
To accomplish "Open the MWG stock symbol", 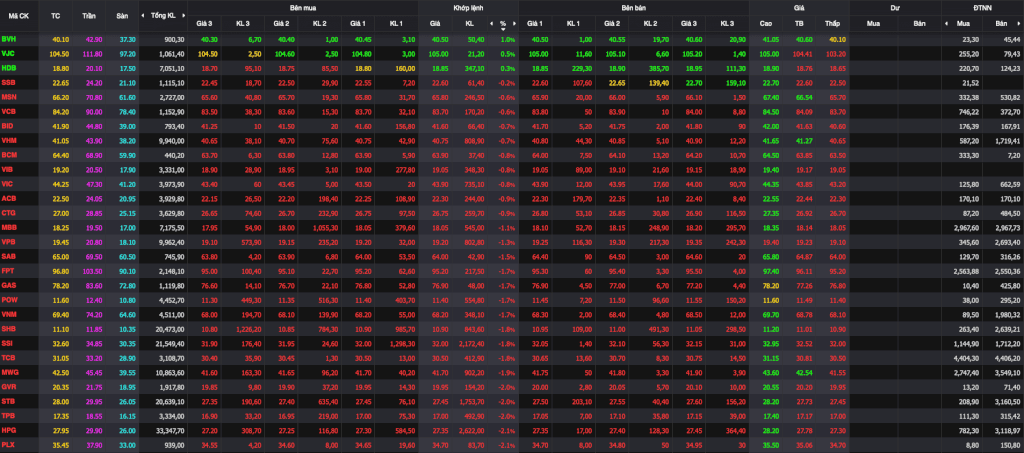I will coord(10,371).
